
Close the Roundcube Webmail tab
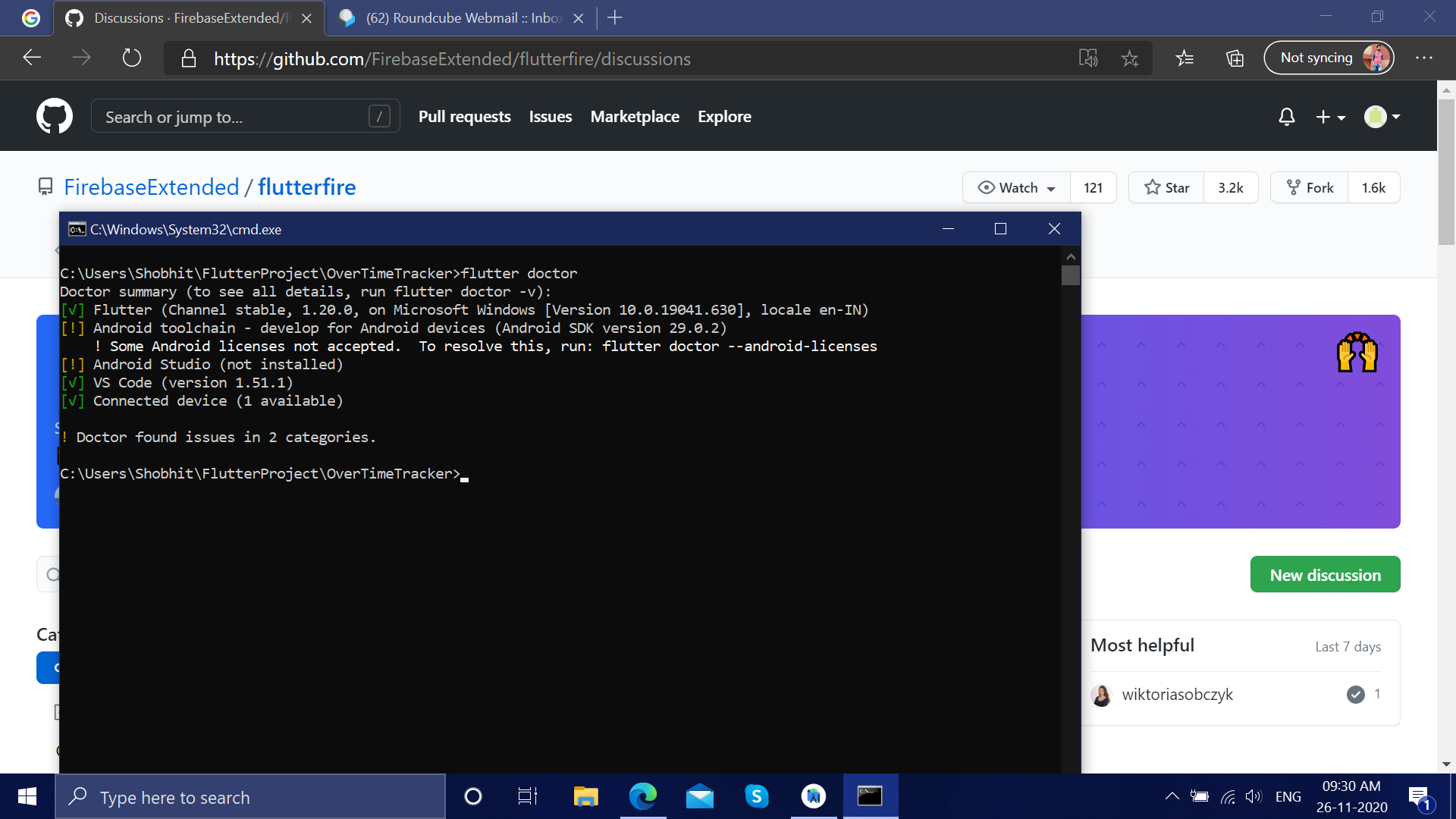579,18
